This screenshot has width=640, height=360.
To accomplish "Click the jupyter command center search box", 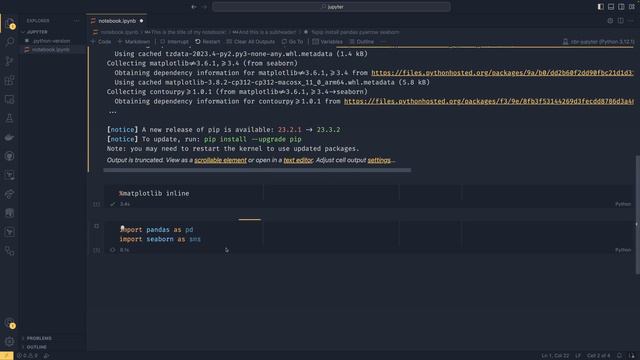I will tap(331, 7).
